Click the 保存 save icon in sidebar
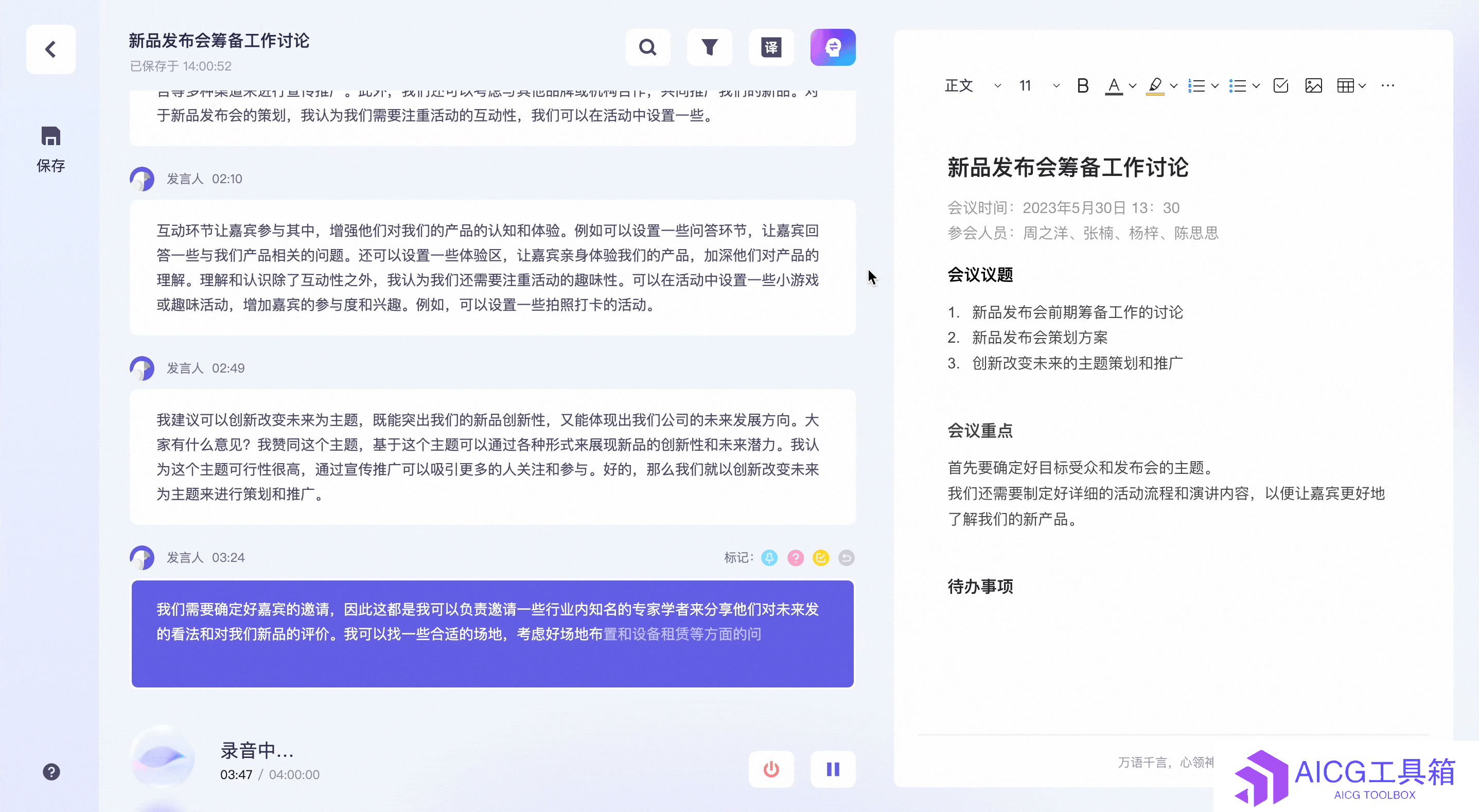Viewport: 1479px width, 812px height. pos(50,136)
